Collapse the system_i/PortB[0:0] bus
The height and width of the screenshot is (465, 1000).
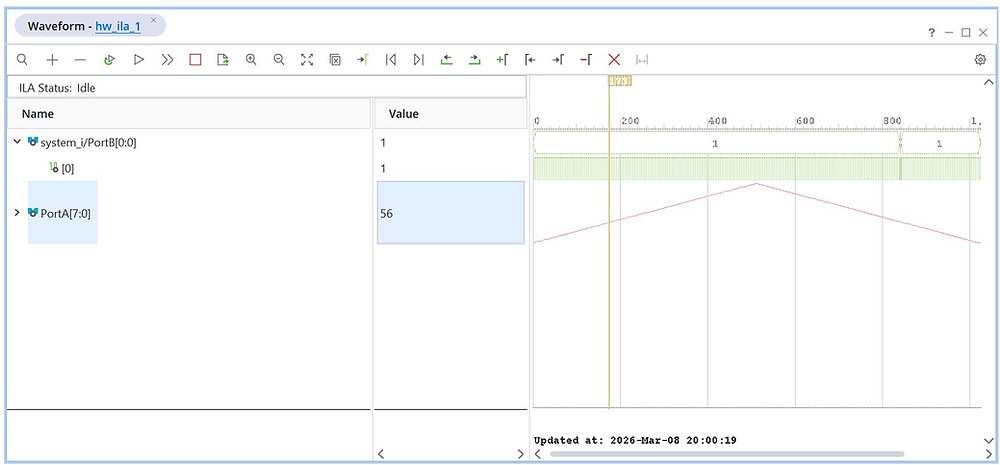coord(17,142)
